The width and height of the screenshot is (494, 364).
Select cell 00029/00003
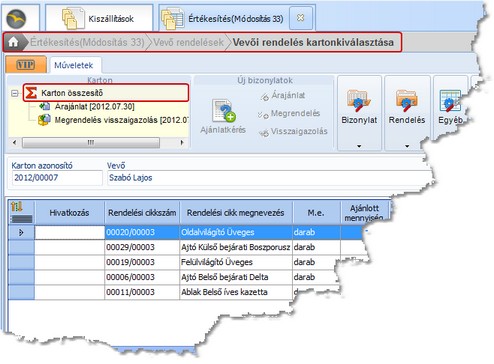[142, 247]
